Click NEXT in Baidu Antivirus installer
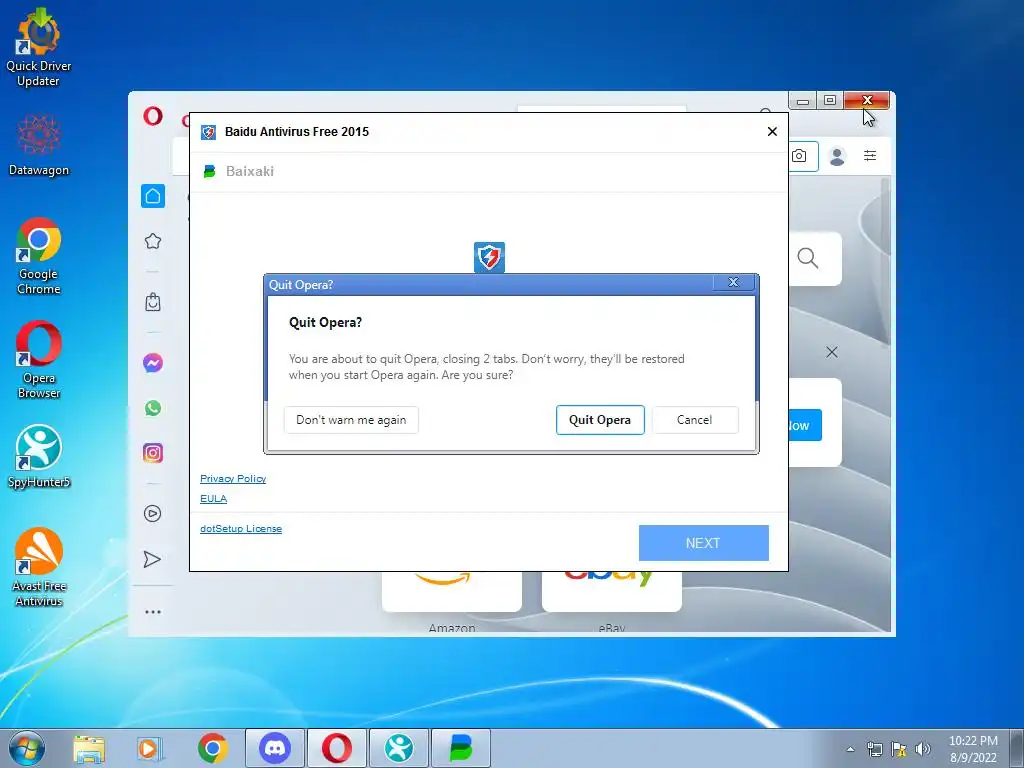 pyautogui.click(x=703, y=543)
